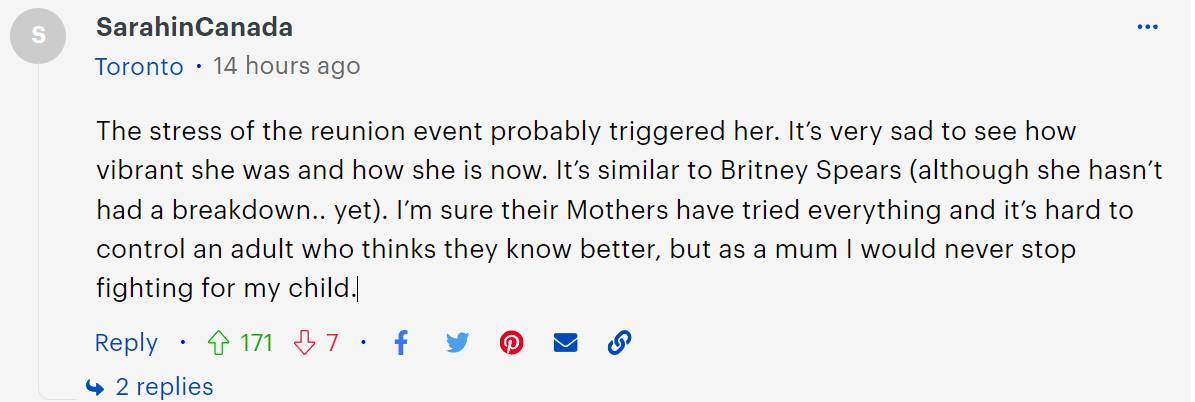Viewport: 1195px width, 402px height.
Task: Click the grey S user avatar
Action: [x=38, y=37]
